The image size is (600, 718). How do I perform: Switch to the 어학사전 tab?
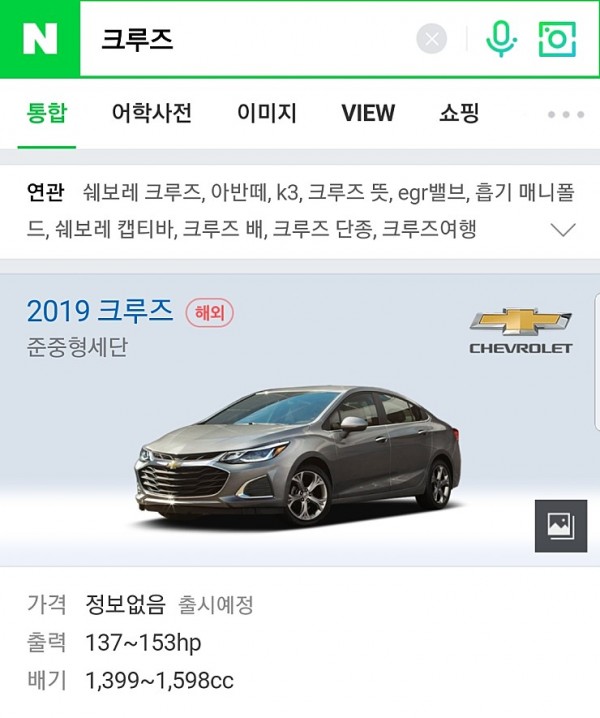(x=152, y=113)
